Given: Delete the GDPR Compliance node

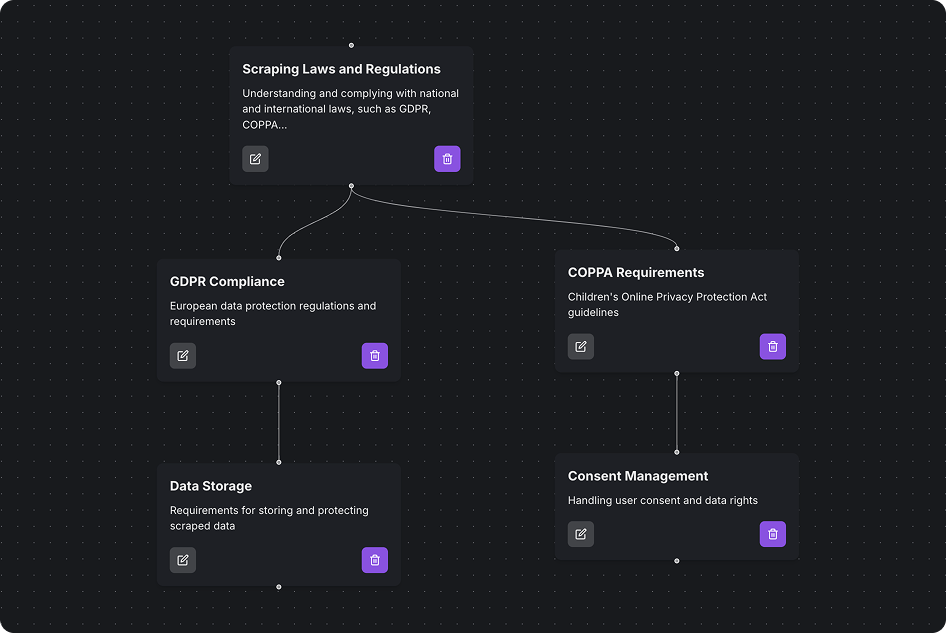Looking at the screenshot, I should pyautogui.click(x=375, y=355).
